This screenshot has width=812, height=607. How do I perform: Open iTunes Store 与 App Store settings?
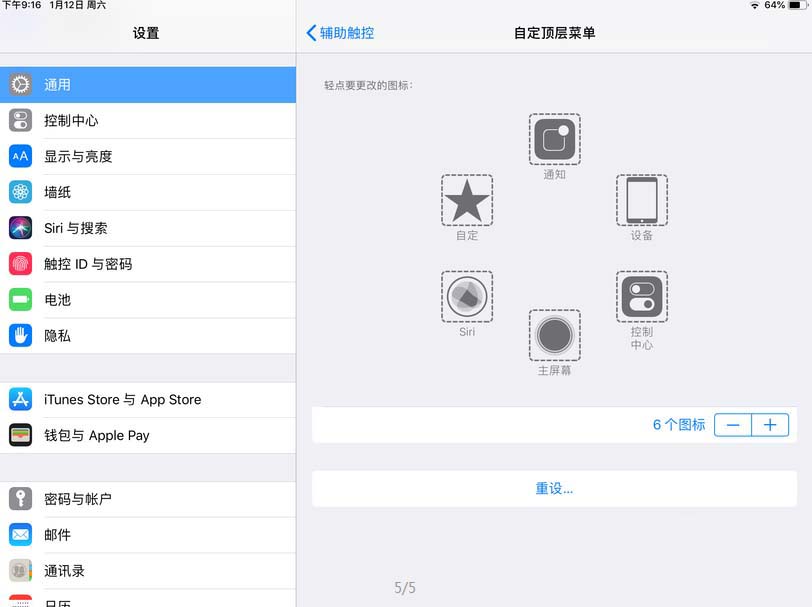point(148,400)
